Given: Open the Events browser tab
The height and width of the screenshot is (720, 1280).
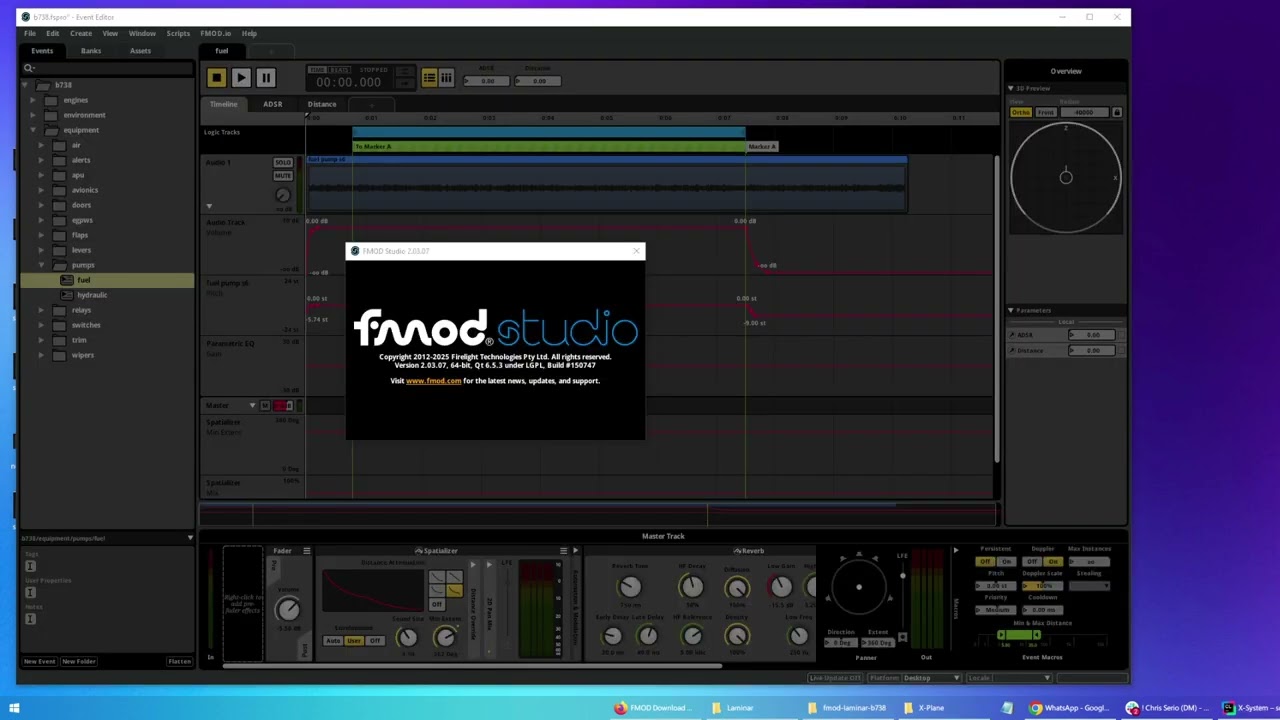Looking at the screenshot, I should (x=42, y=51).
